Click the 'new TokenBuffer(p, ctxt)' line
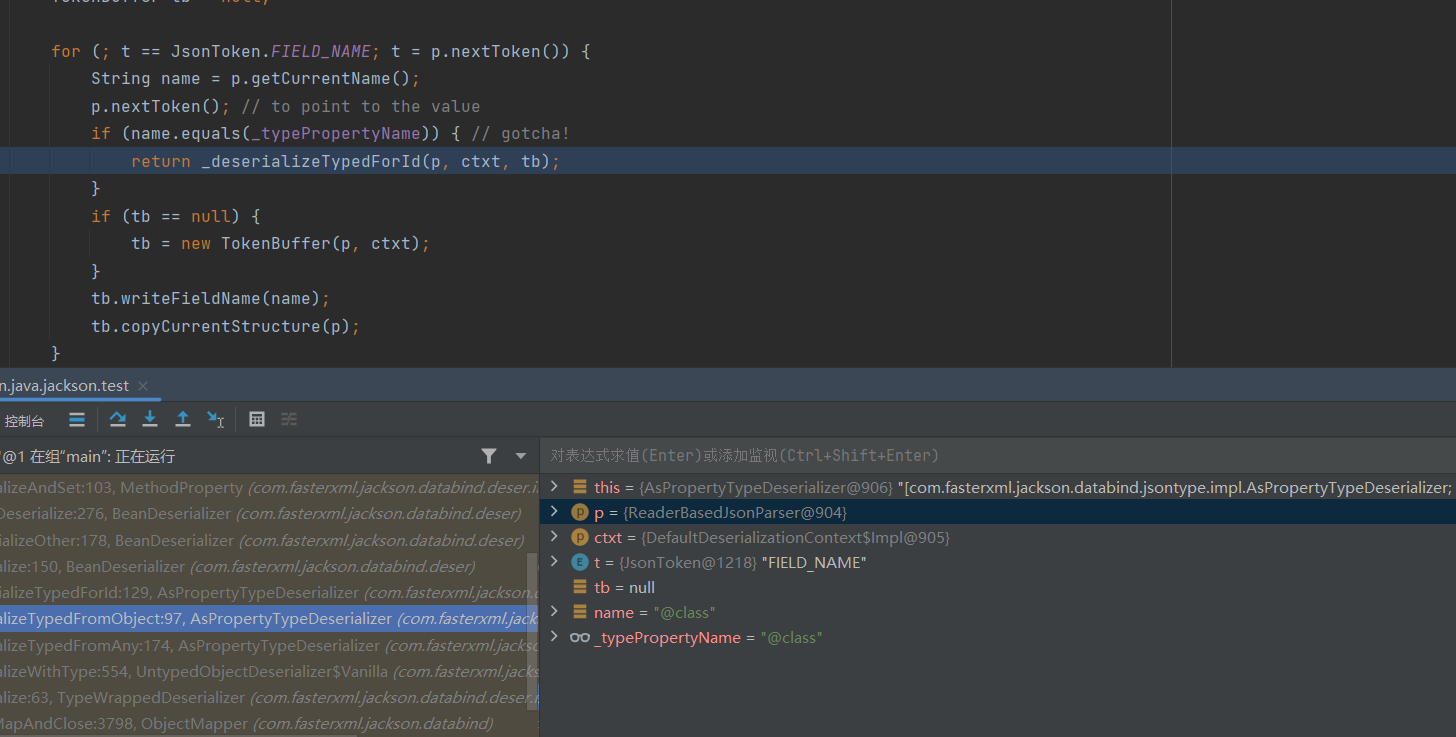1456x737 pixels. coord(280,243)
